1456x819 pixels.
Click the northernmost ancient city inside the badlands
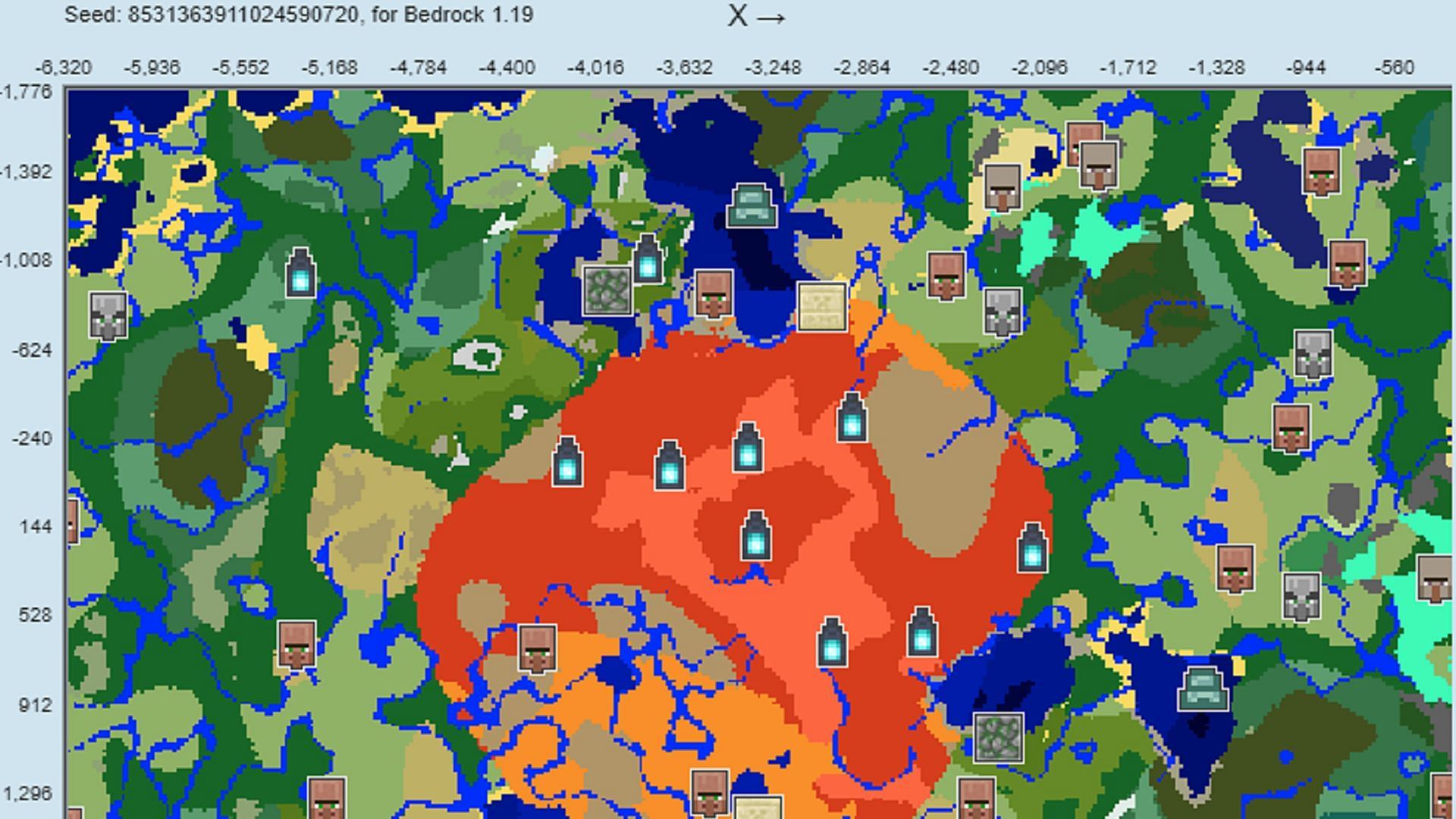click(852, 417)
